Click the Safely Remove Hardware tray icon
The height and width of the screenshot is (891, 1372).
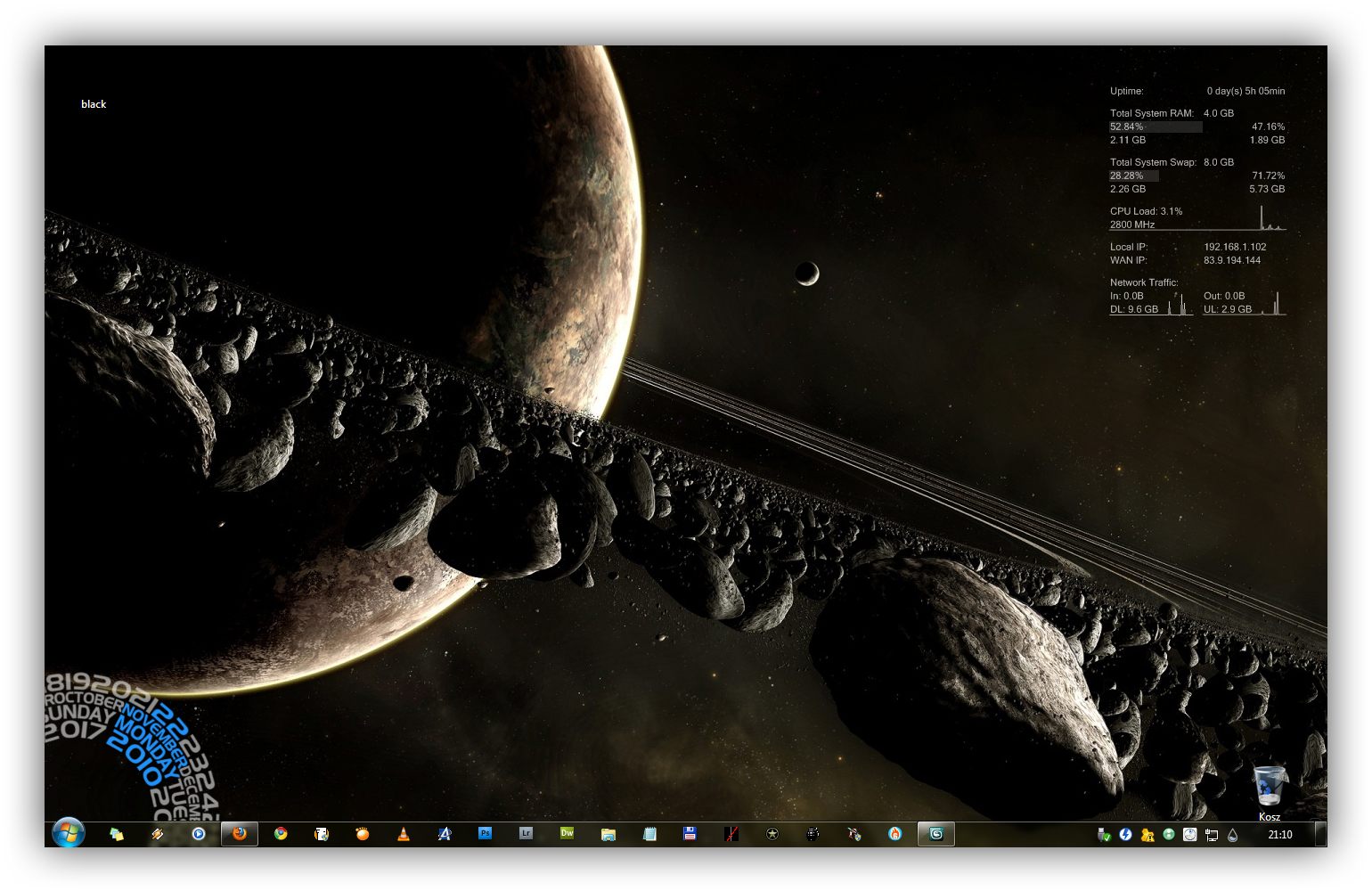pos(1104,835)
